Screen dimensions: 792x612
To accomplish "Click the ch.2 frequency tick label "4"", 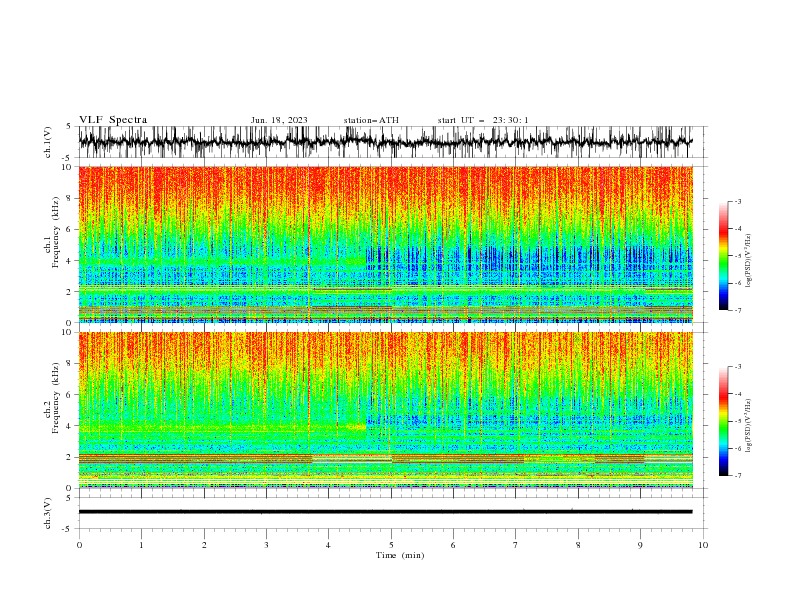I will pos(69,426).
